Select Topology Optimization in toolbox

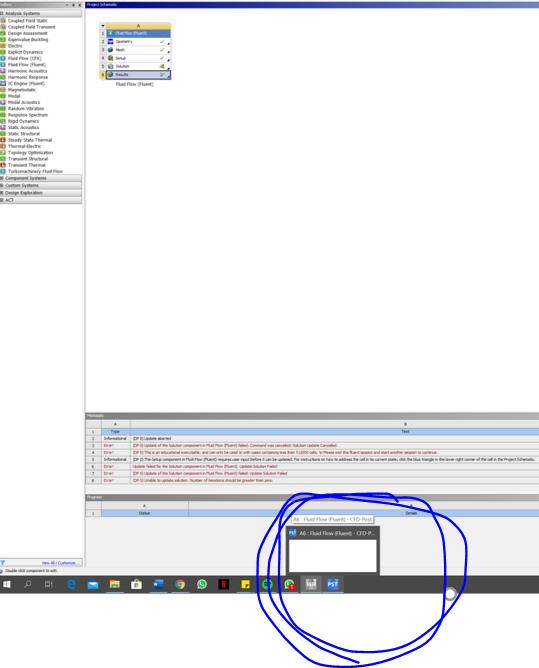point(31,153)
